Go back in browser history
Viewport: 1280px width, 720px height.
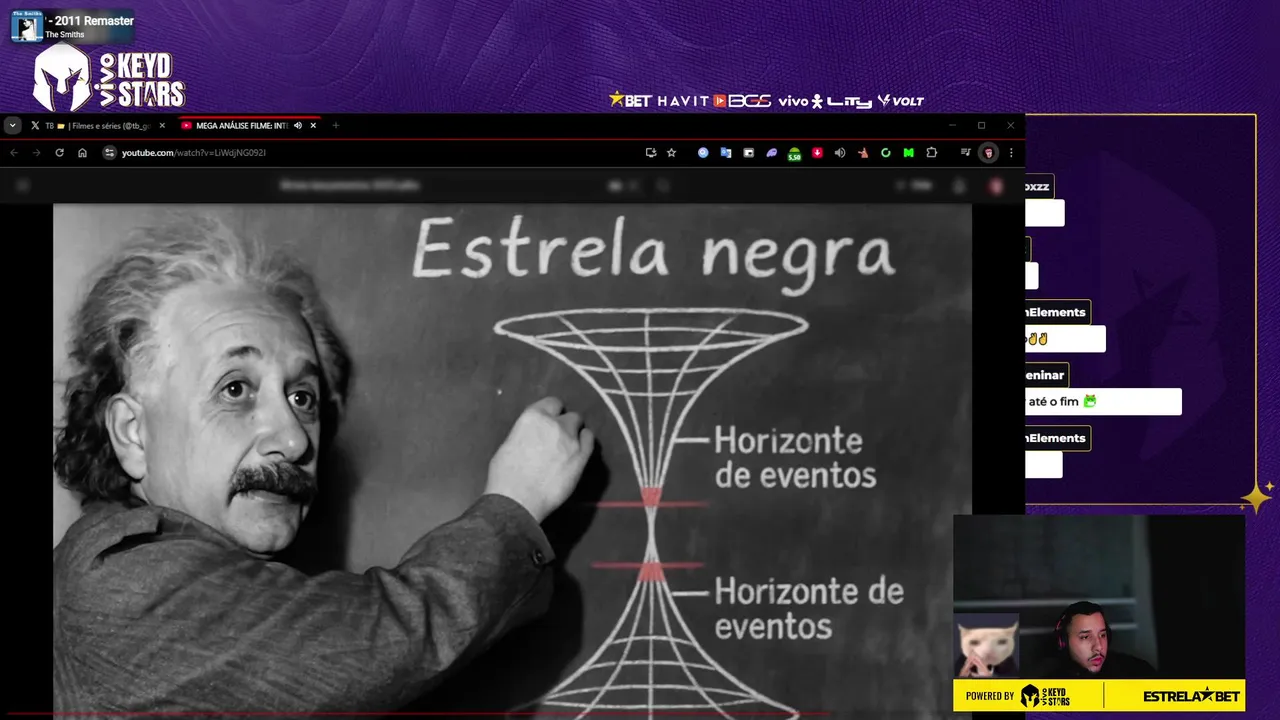[14, 153]
